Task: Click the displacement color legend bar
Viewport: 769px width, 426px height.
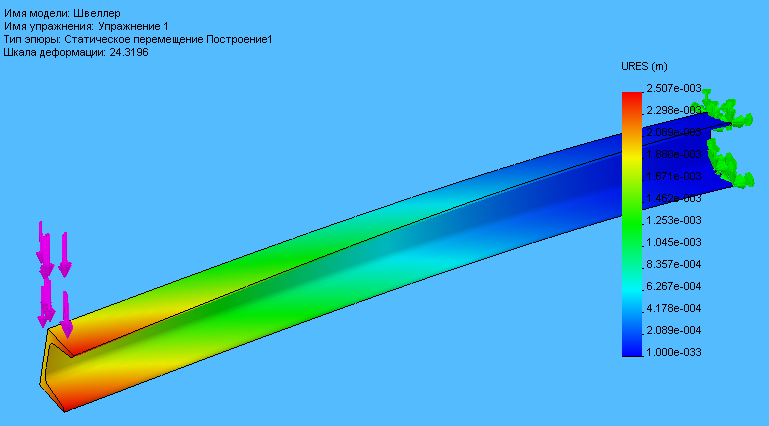Action: click(x=632, y=224)
